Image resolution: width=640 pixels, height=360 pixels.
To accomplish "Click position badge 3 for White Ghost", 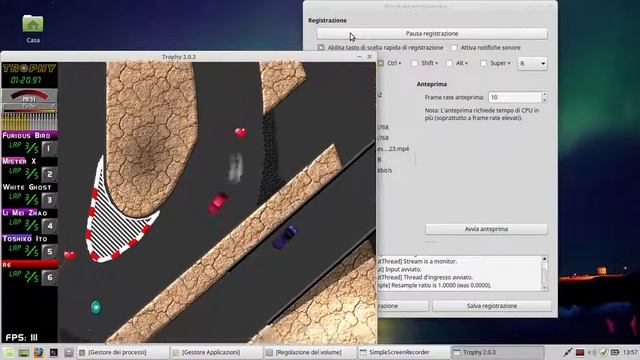I will (x=49, y=200).
